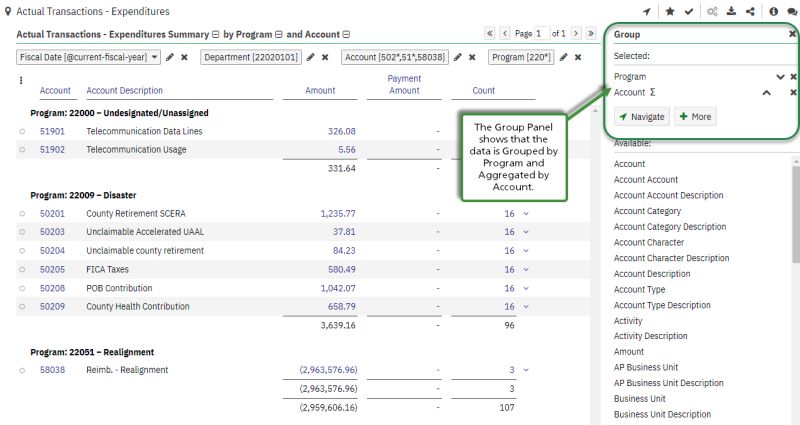Expand count chevron for POB Contribution row
The width and height of the screenshot is (800, 425).
526,288
